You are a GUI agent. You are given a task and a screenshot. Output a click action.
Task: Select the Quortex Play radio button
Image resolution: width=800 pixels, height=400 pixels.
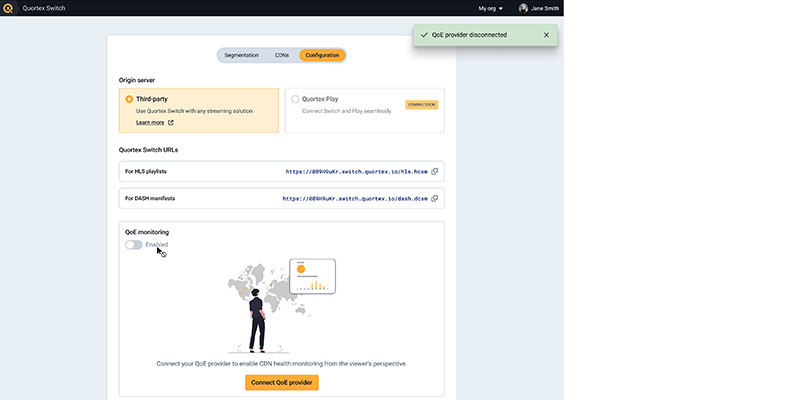(x=295, y=99)
